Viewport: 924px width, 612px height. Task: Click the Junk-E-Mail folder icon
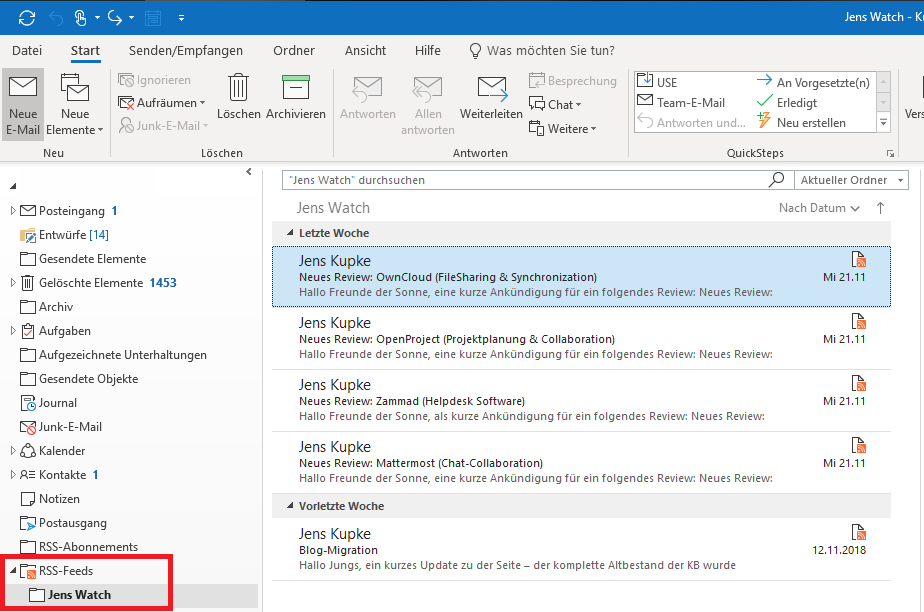pyautogui.click(x=28, y=427)
